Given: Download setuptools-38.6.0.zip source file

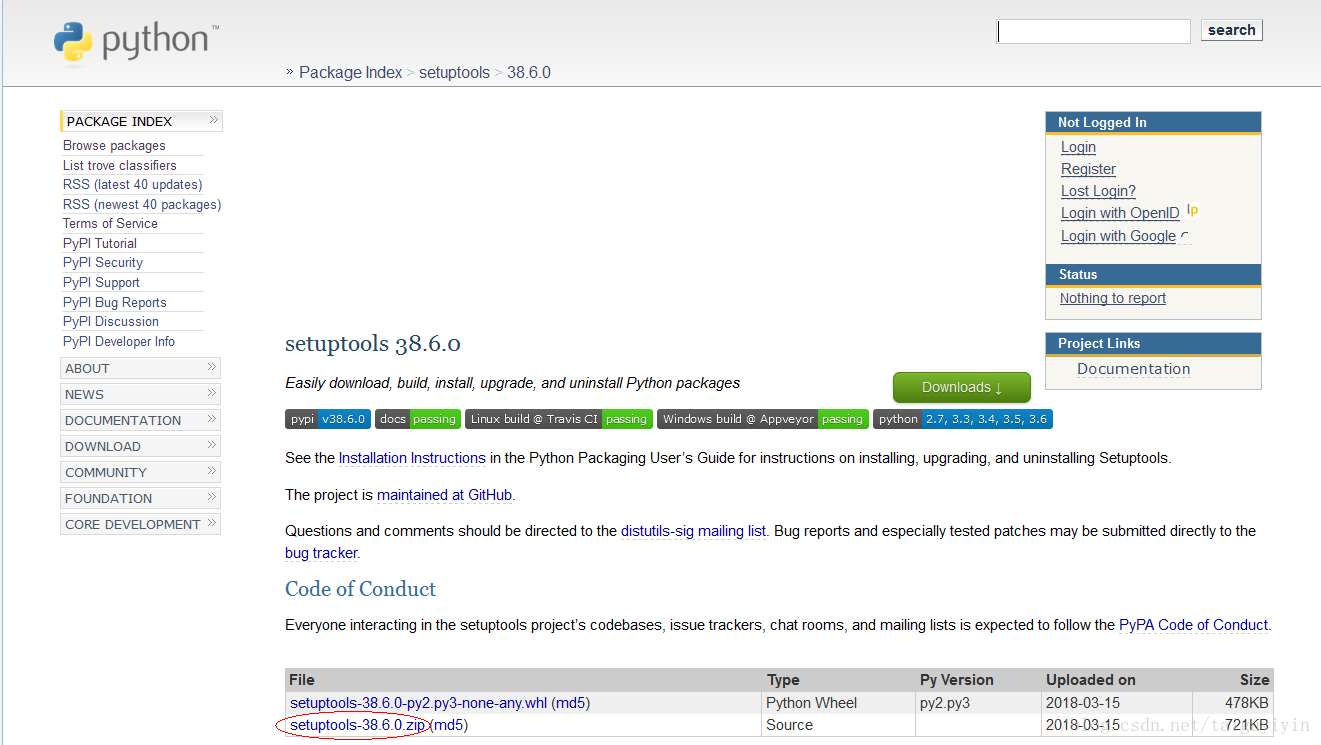Looking at the screenshot, I should pos(357,725).
